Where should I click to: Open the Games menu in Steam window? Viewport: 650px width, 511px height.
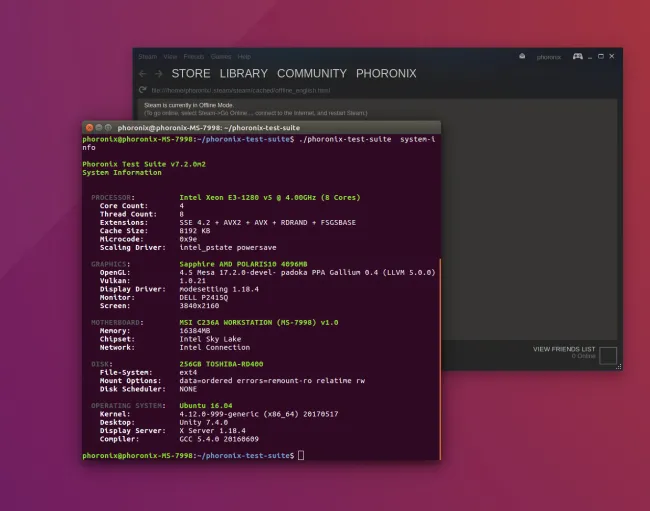(x=221, y=57)
